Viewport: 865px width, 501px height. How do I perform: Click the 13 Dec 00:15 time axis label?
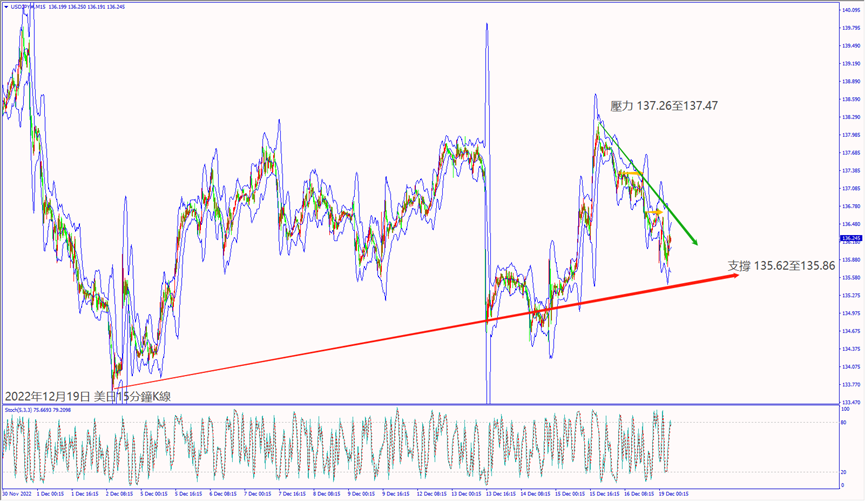pyautogui.click(x=468, y=494)
